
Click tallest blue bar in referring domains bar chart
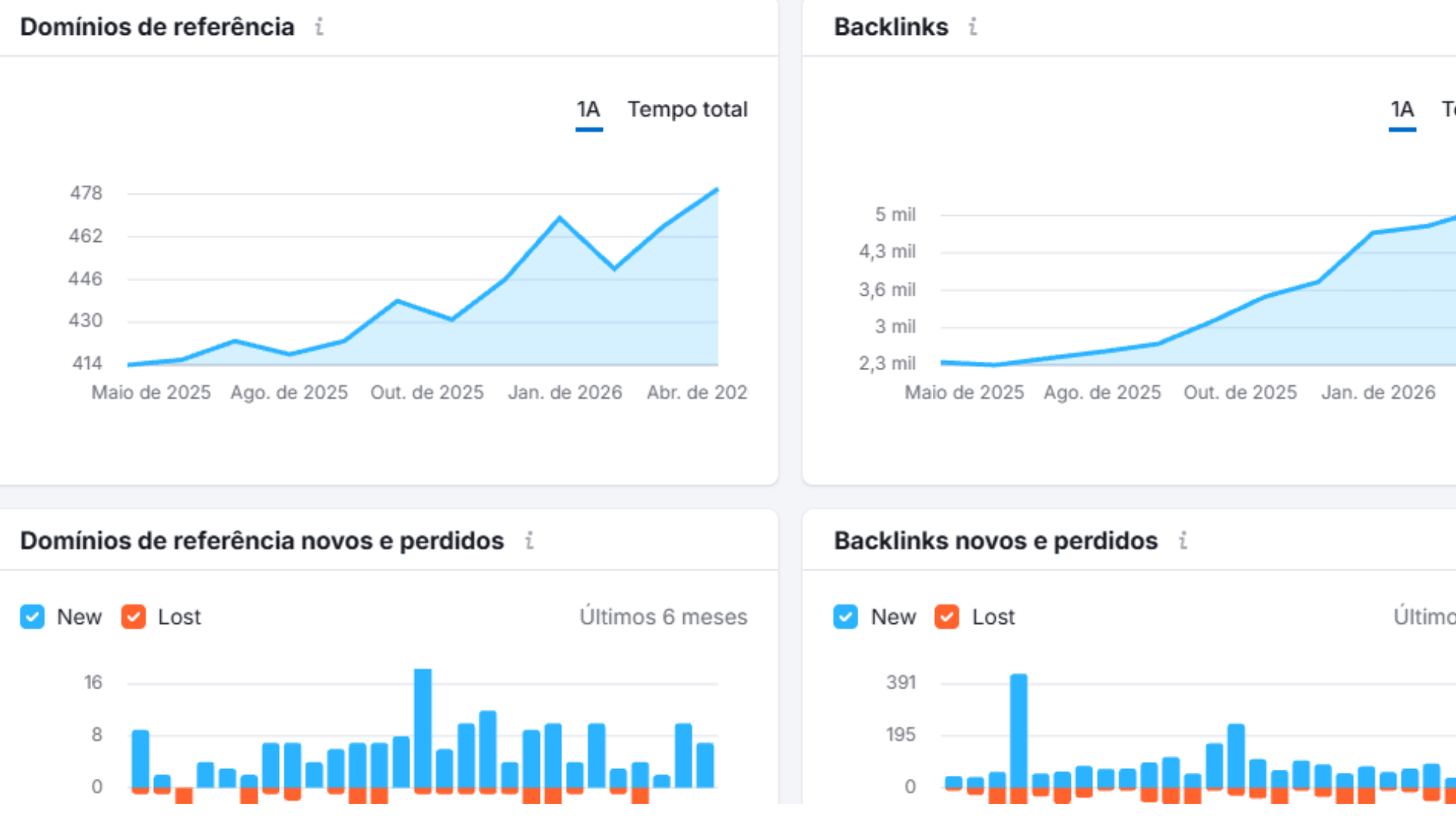pos(423,728)
